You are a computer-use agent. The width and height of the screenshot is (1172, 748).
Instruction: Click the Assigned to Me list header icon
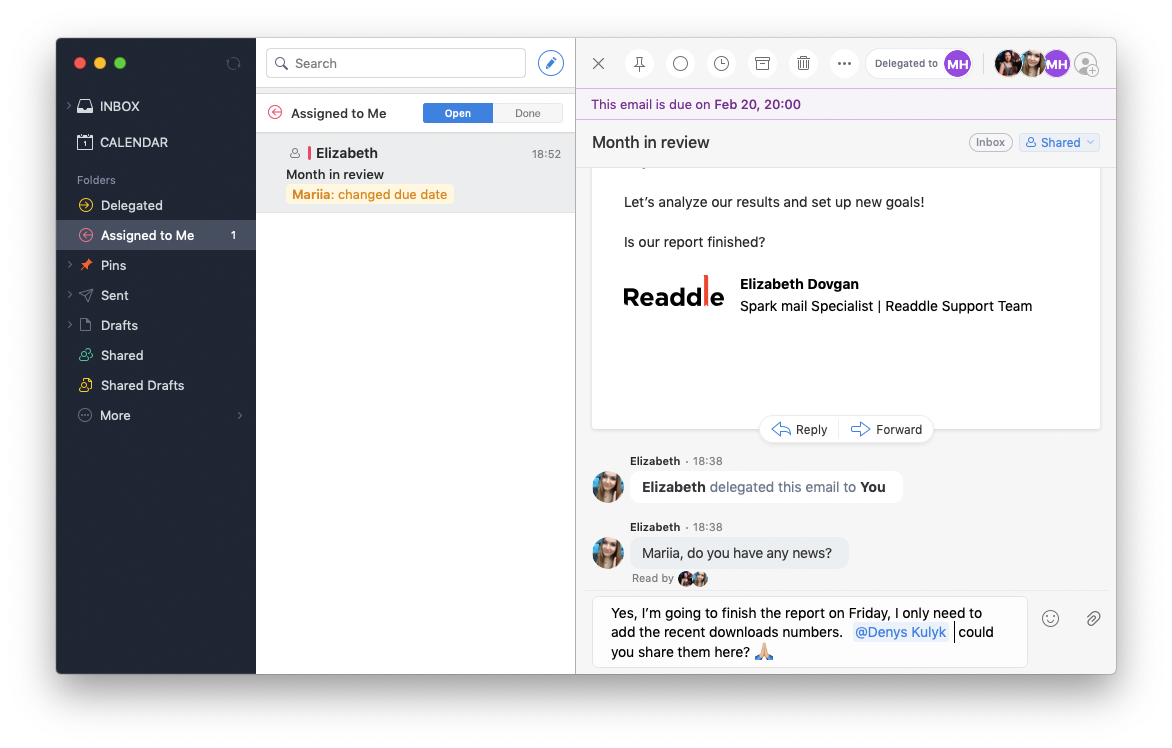(x=276, y=113)
